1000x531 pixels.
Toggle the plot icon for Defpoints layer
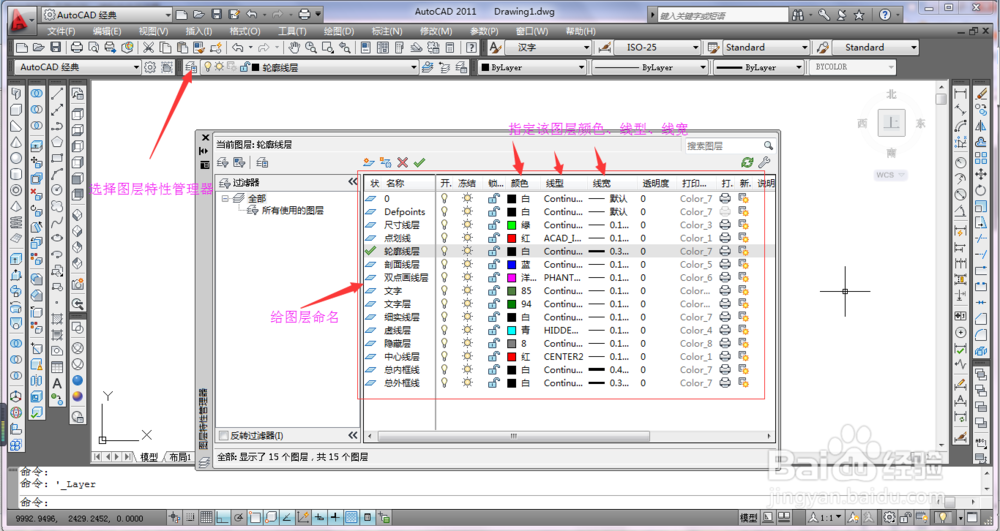point(725,212)
